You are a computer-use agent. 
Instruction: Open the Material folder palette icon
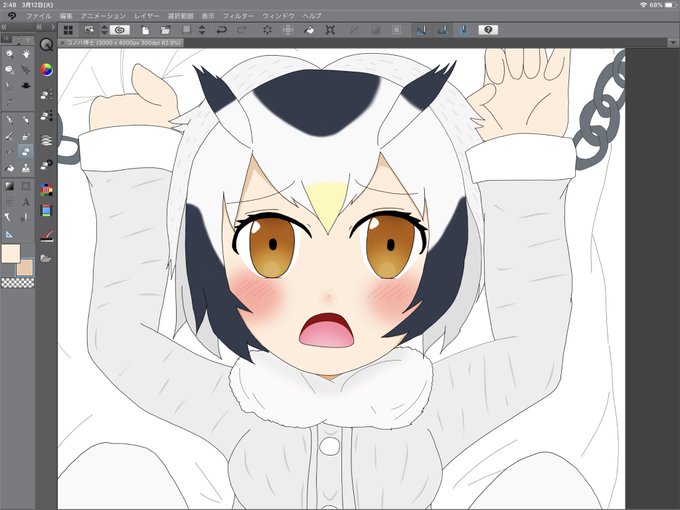tap(46, 258)
